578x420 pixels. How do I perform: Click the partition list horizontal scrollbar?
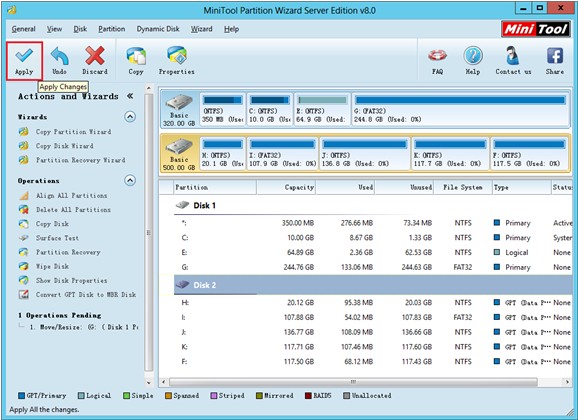pos(352,382)
